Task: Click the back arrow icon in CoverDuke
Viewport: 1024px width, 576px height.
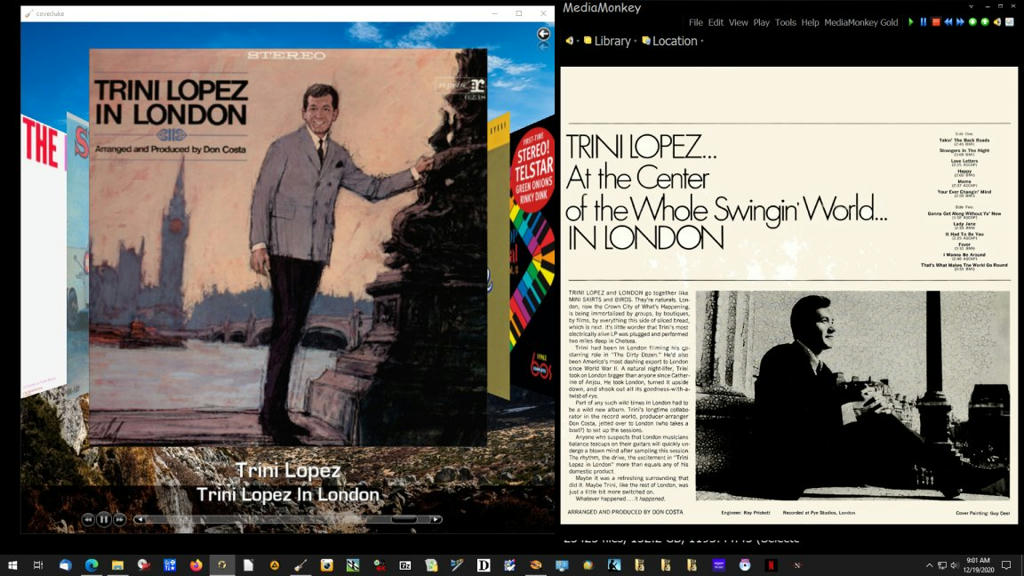Action: 543,34
